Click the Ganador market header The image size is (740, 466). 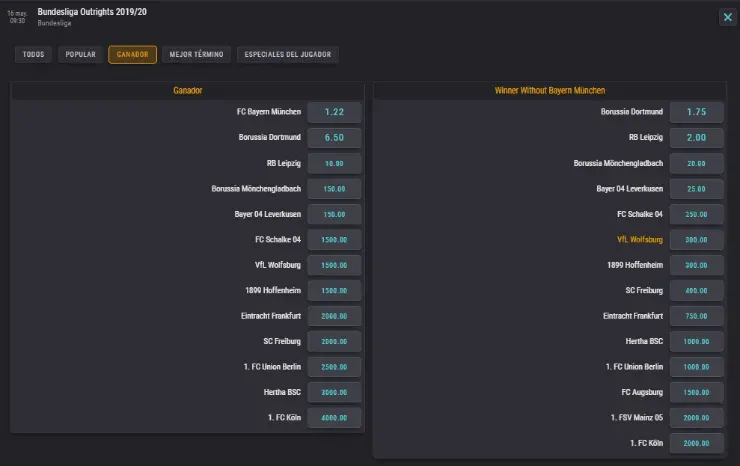(187, 90)
